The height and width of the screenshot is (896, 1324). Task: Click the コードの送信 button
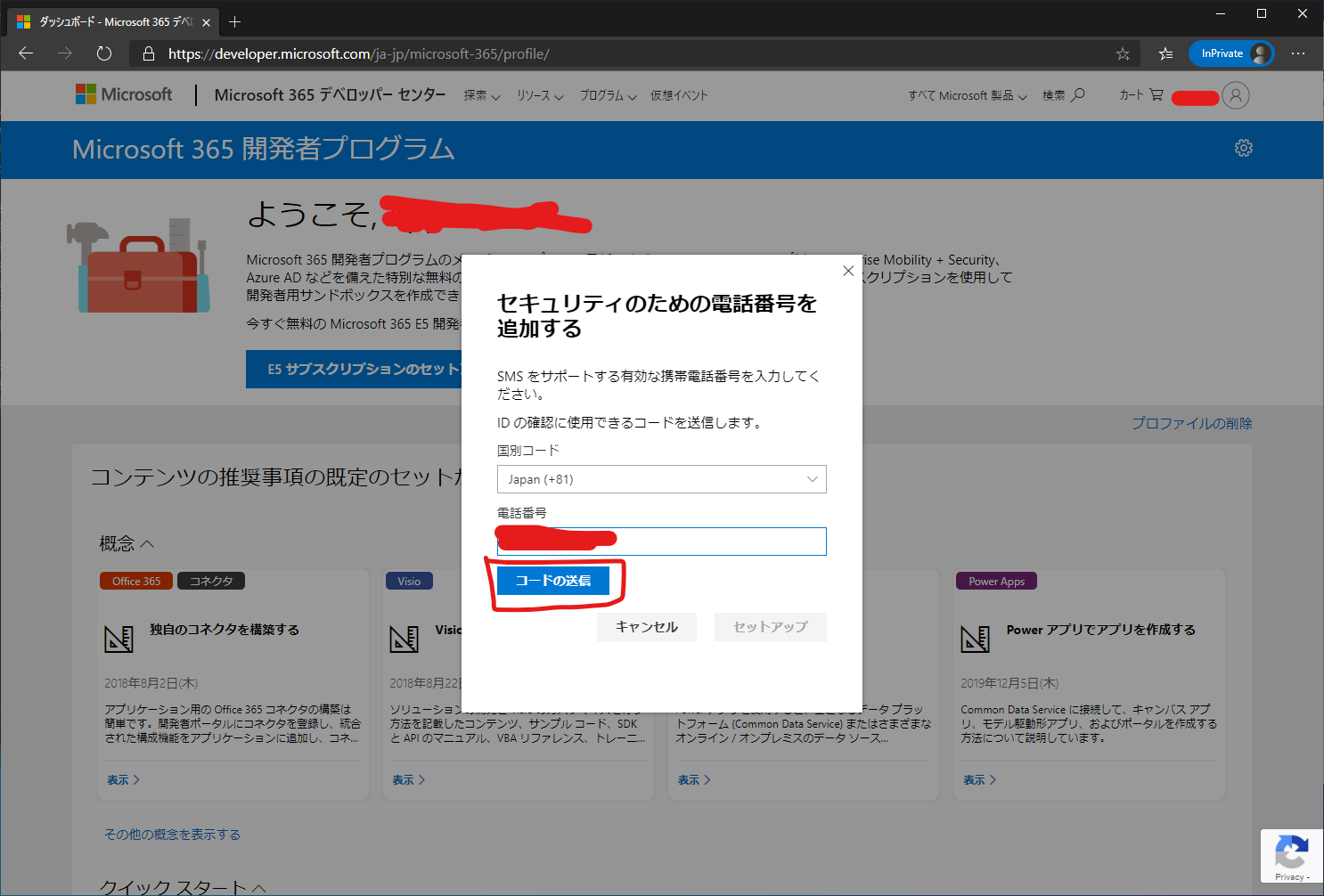pos(553,581)
